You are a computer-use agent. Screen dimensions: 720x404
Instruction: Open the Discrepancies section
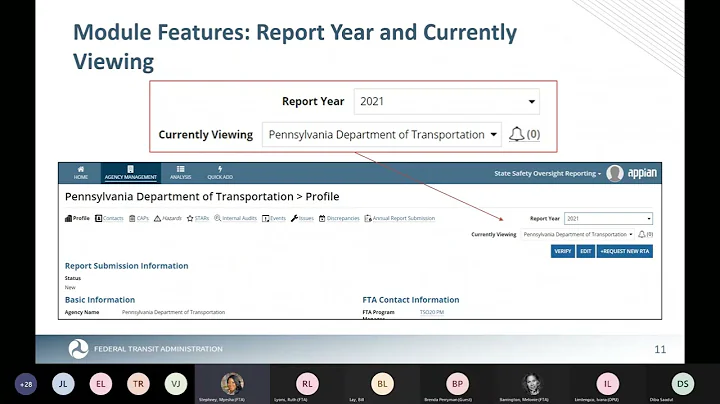tap(339, 219)
